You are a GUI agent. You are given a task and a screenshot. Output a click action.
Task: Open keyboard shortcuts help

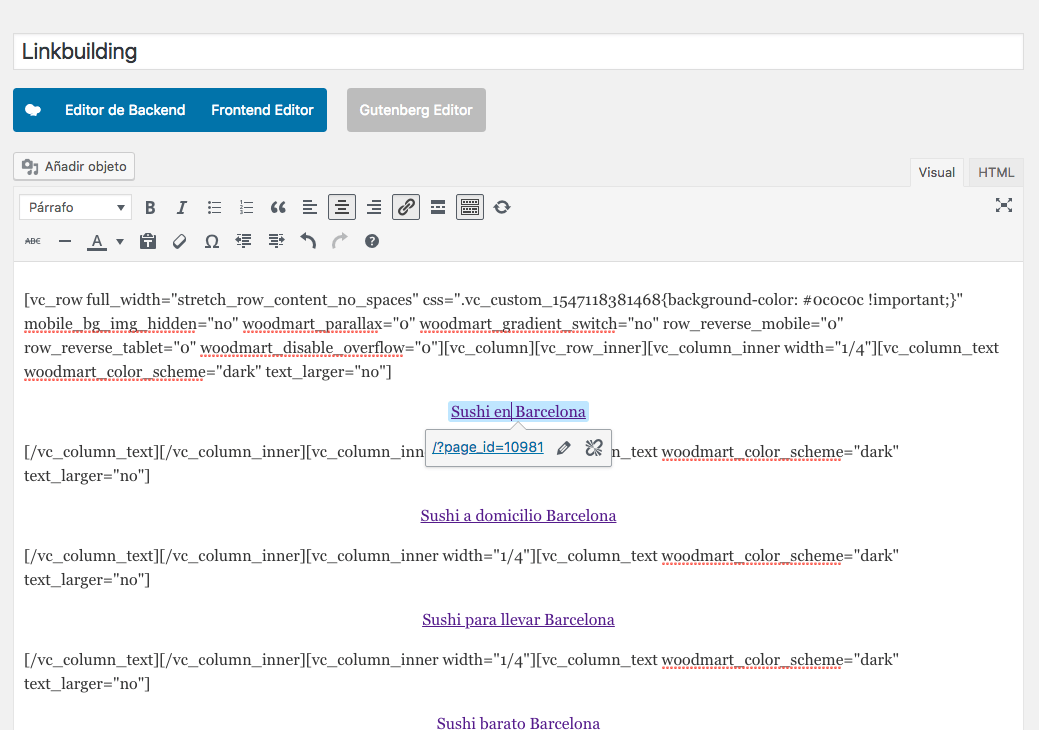pos(372,241)
